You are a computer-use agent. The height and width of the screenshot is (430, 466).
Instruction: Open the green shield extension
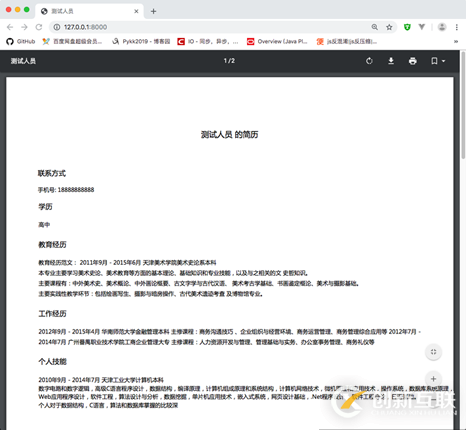(407, 27)
